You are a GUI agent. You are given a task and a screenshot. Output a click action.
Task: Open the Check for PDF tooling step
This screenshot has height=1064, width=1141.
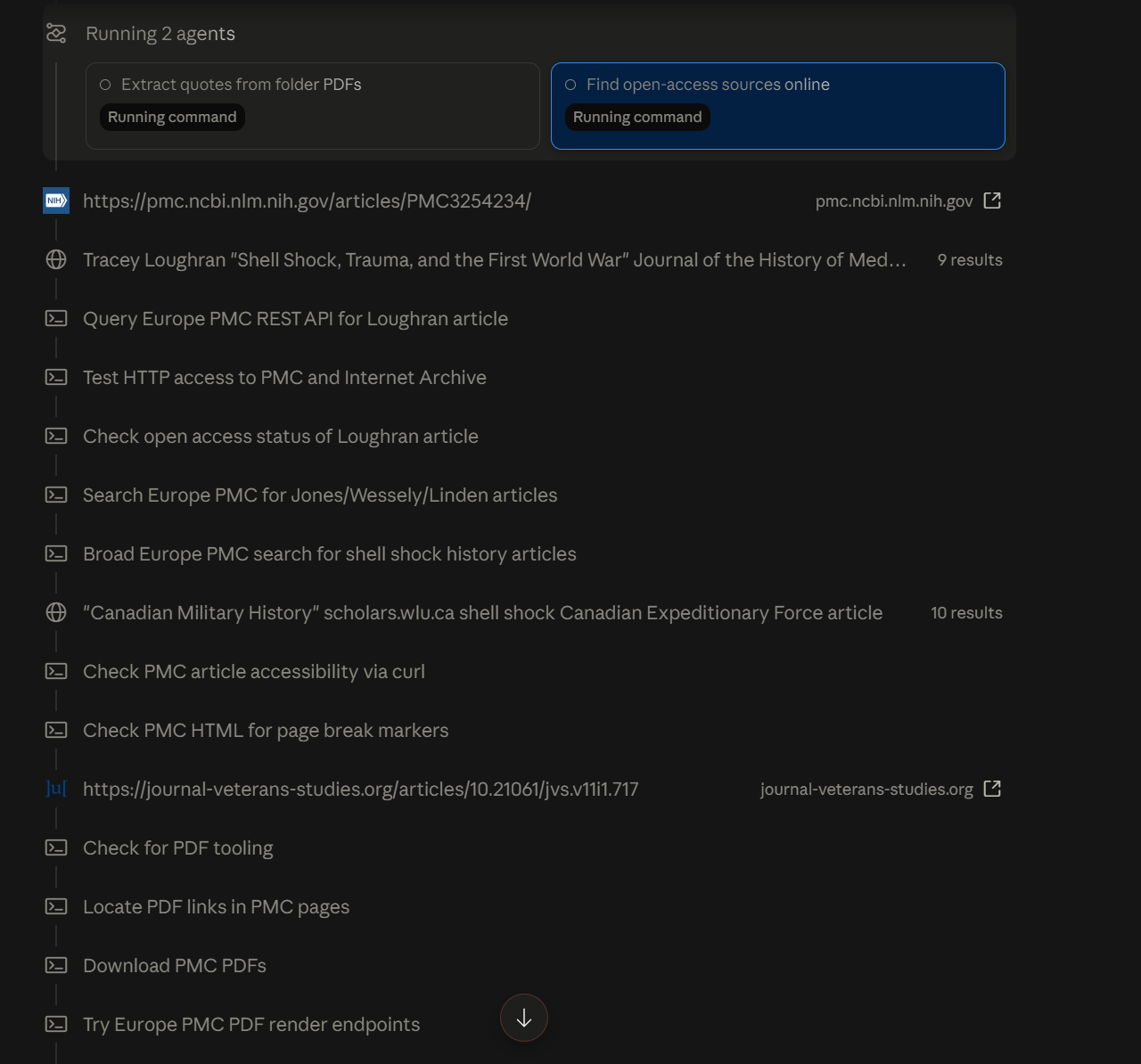click(178, 848)
